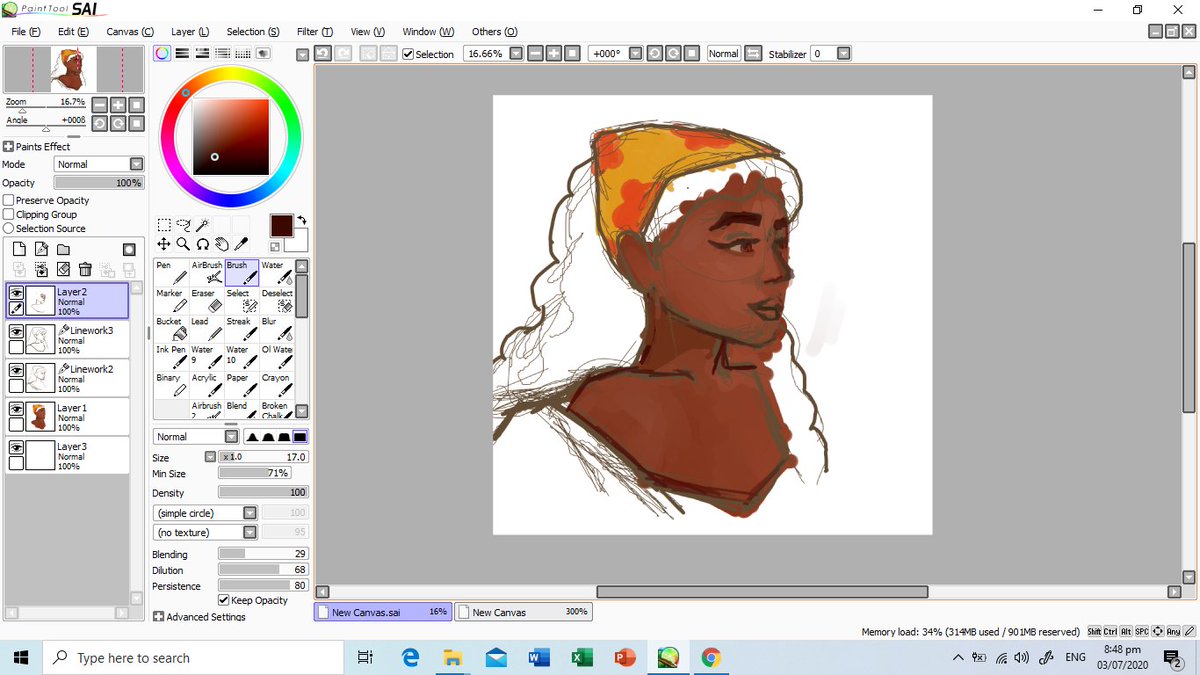
Task: Open the foreground dark brown color swatch
Action: click(x=281, y=225)
